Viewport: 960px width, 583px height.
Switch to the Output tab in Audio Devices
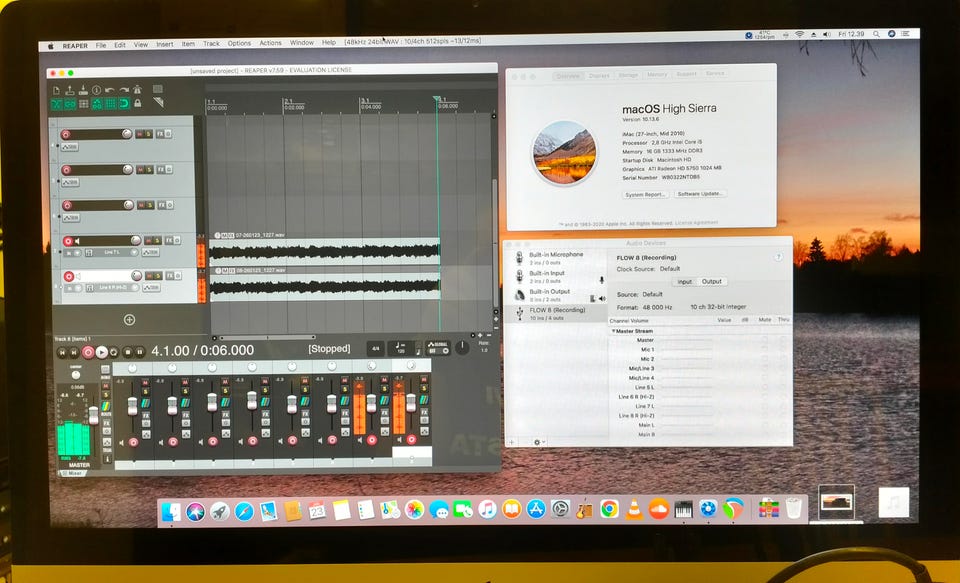tap(711, 282)
